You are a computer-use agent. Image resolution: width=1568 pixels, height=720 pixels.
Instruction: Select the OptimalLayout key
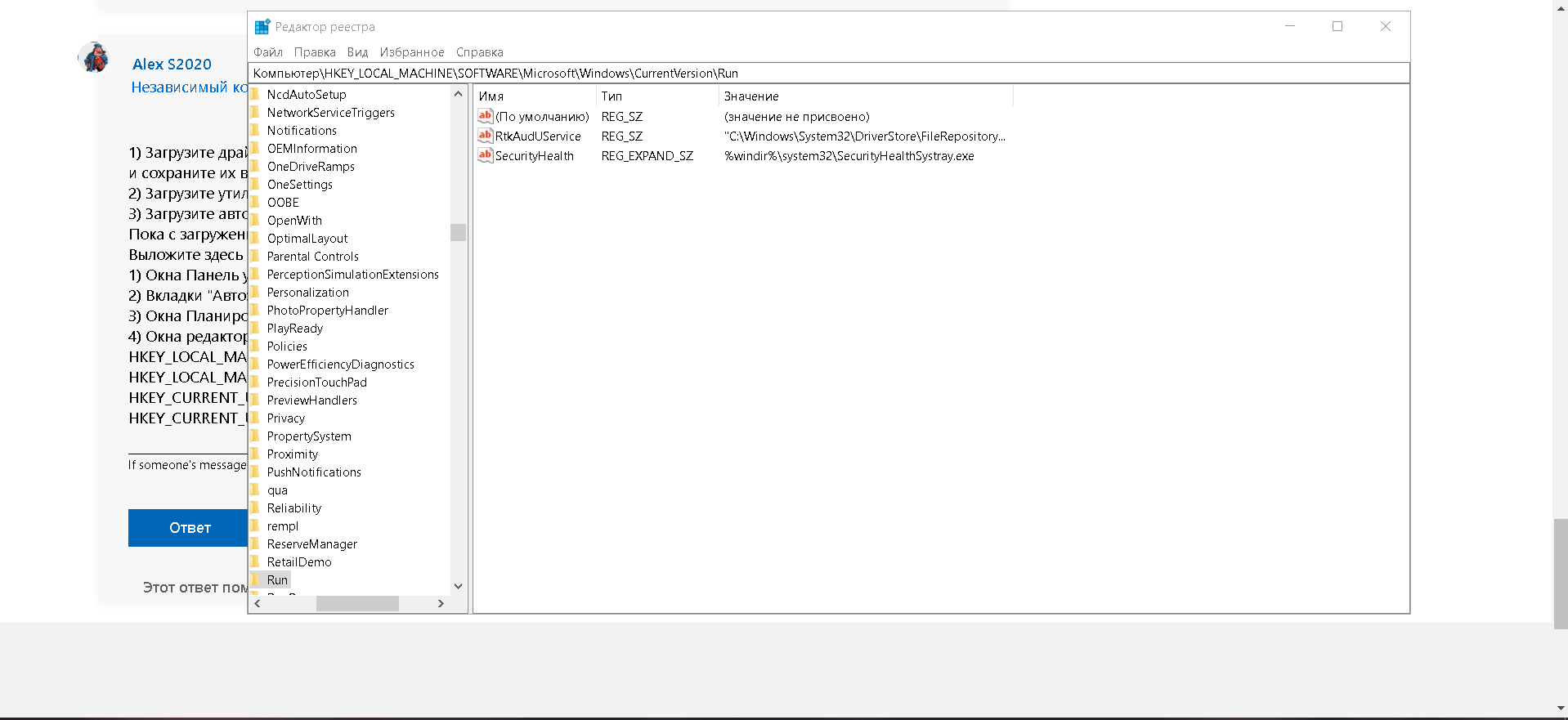(307, 239)
